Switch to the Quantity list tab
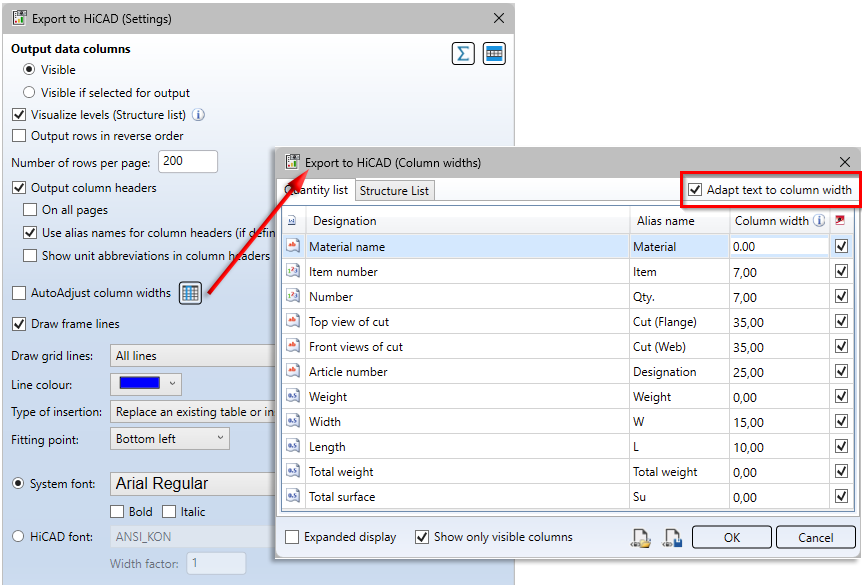 [317, 190]
